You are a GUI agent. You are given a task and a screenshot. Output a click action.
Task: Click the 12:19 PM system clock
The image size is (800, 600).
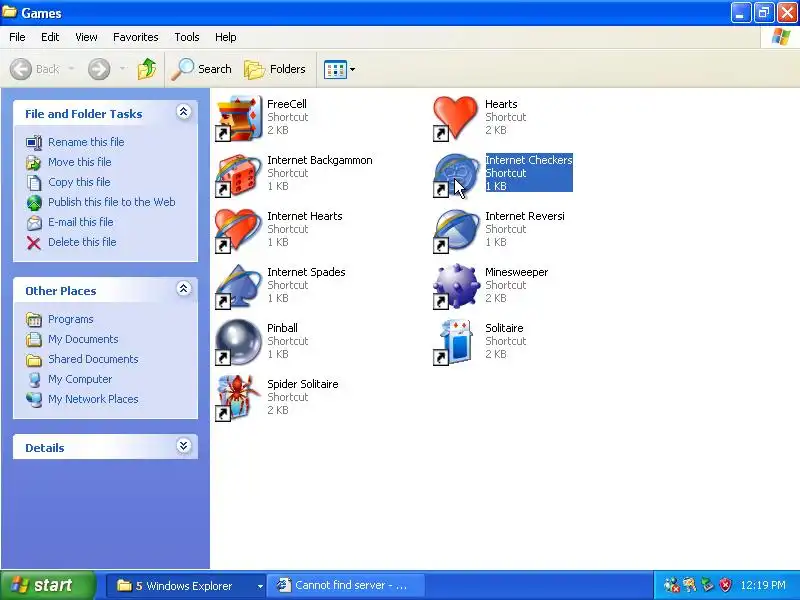(x=763, y=585)
